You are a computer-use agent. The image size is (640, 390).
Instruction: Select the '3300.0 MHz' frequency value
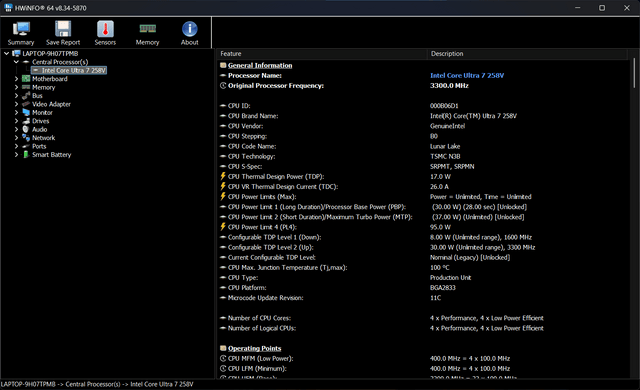(449, 86)
